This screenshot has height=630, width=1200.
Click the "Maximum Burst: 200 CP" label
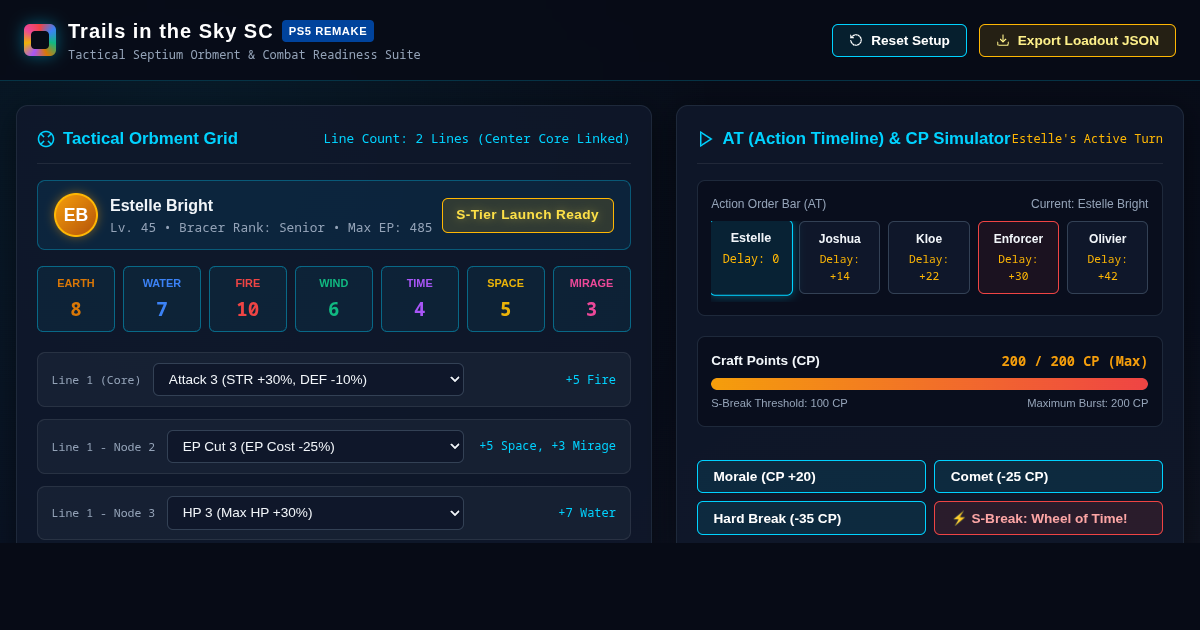[1088, 403]
